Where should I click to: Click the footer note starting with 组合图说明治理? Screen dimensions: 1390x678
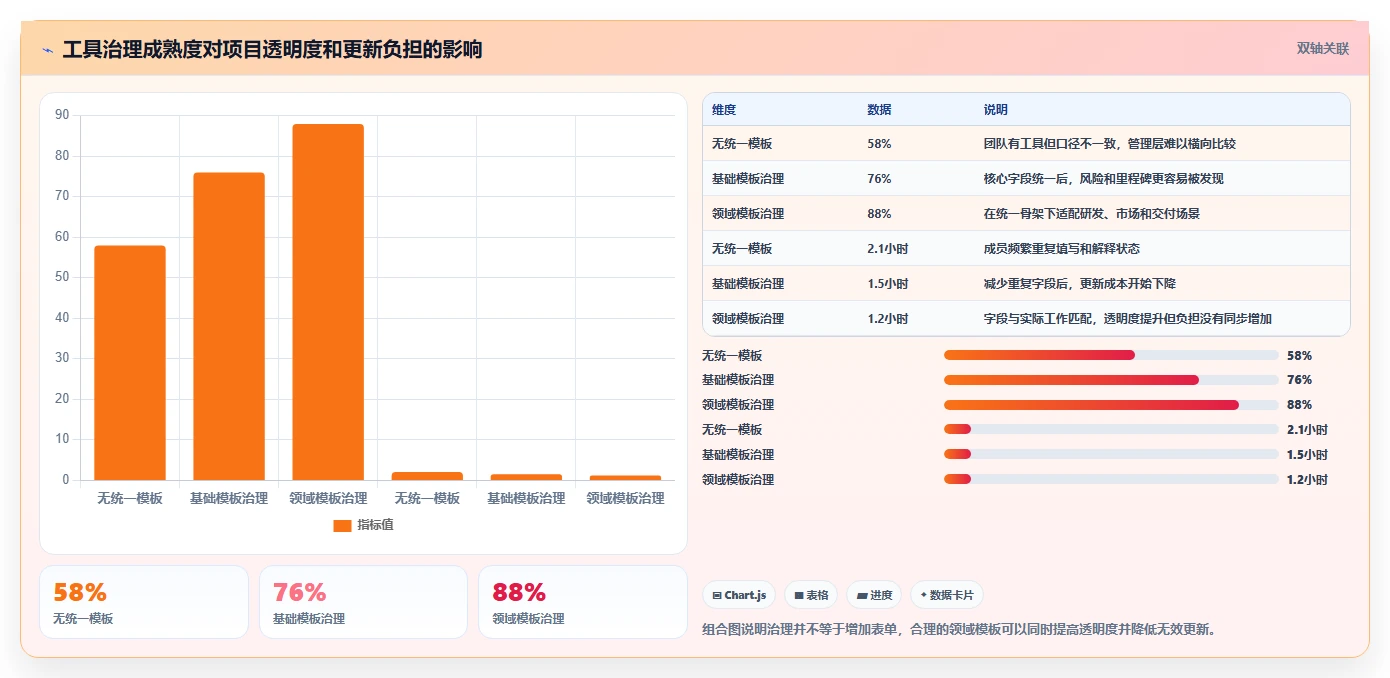pyautogui.click(x=960, y=630)
